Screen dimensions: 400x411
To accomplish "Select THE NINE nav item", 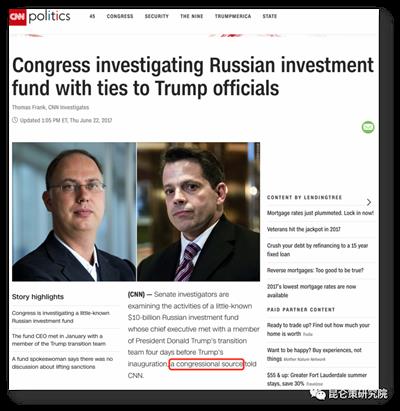I will click(192, 16).
